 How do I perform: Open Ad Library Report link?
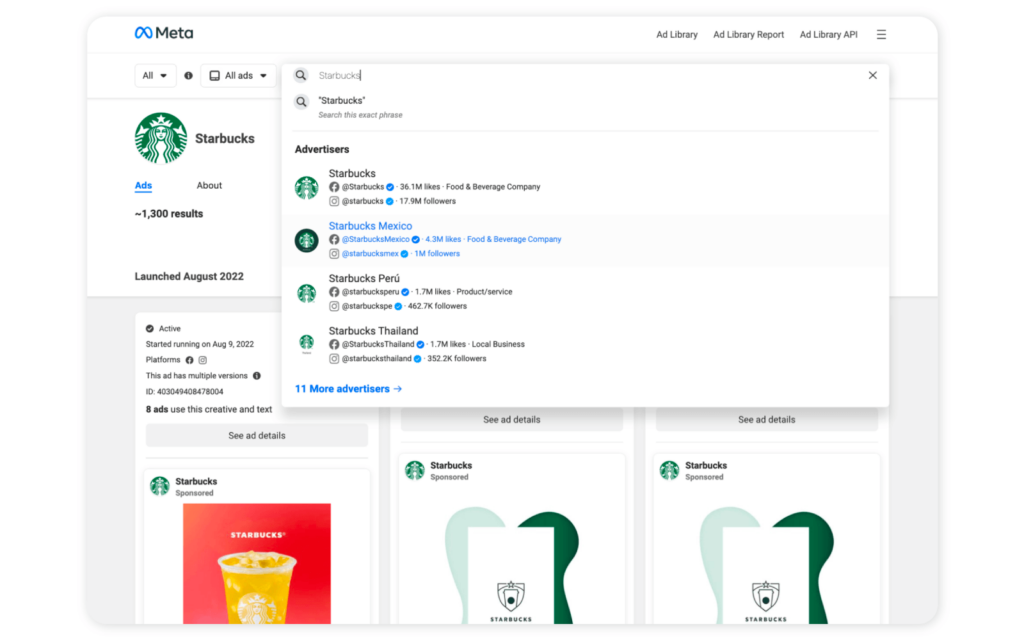[748, 35]
